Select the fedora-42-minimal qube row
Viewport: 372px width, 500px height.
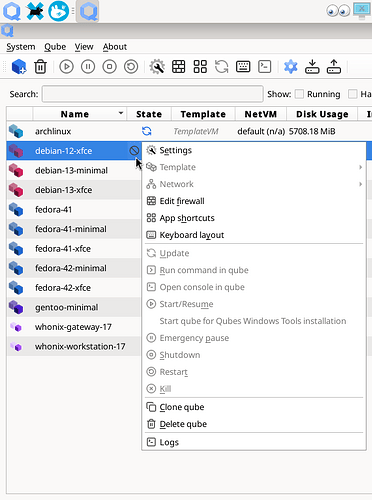74,268
